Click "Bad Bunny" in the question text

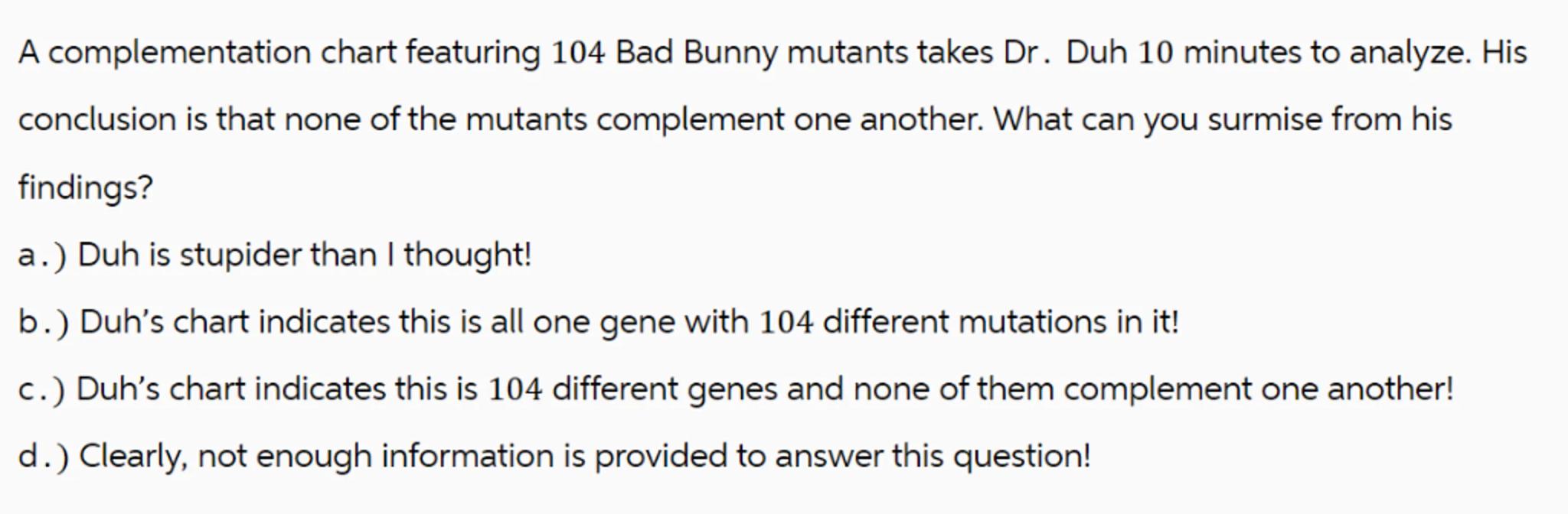click(695, 53)
